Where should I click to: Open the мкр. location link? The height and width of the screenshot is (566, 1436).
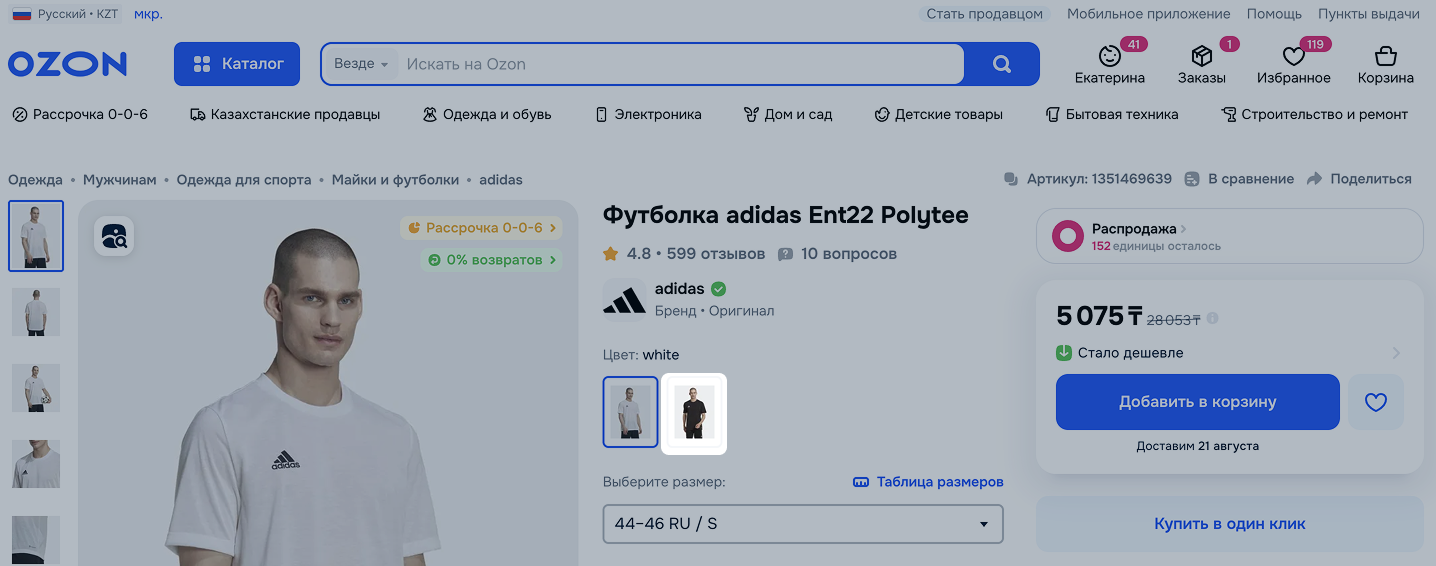coord(148,14)
